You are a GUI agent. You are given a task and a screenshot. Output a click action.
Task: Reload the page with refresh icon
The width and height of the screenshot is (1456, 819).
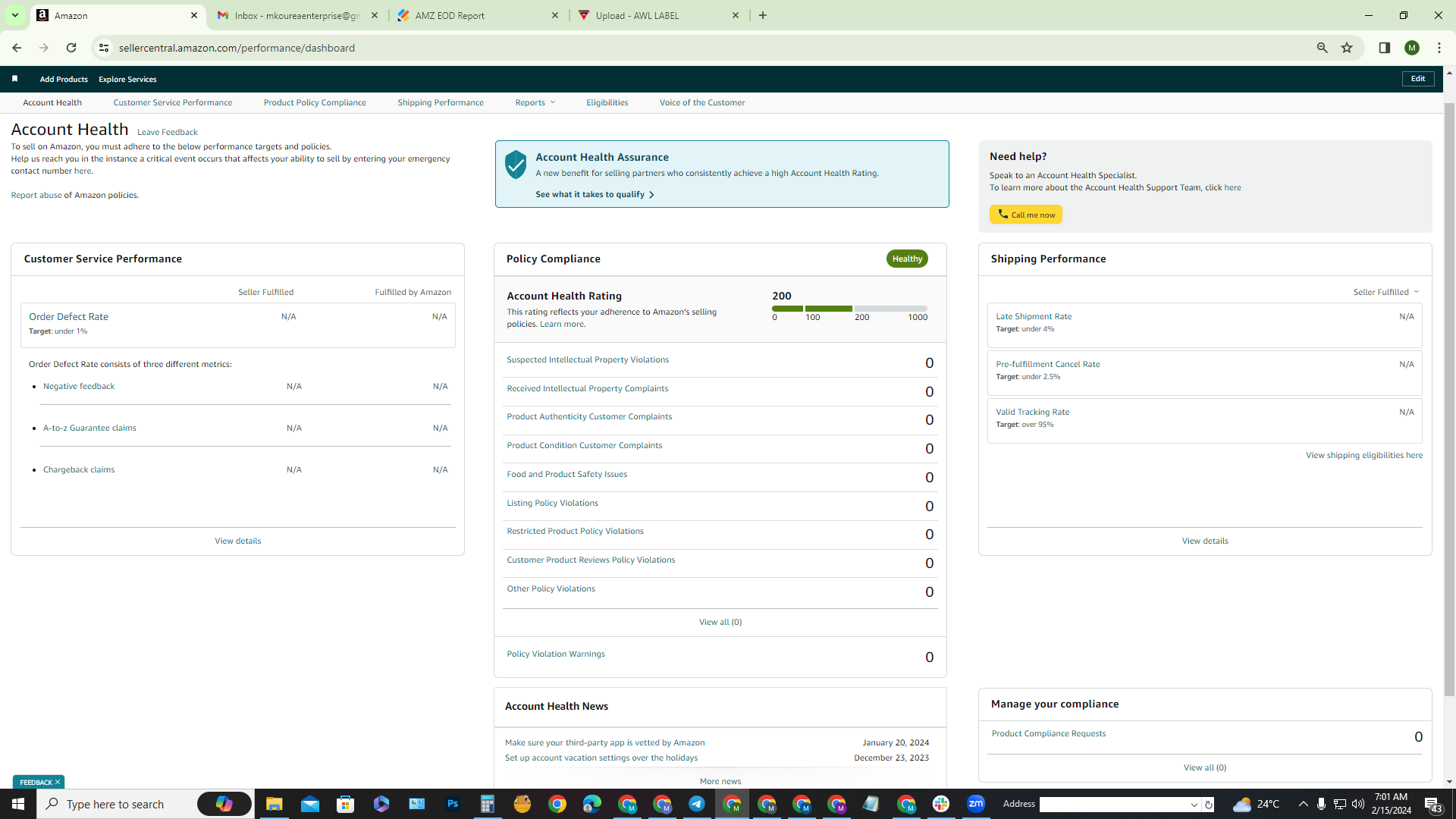click(71, 48)
